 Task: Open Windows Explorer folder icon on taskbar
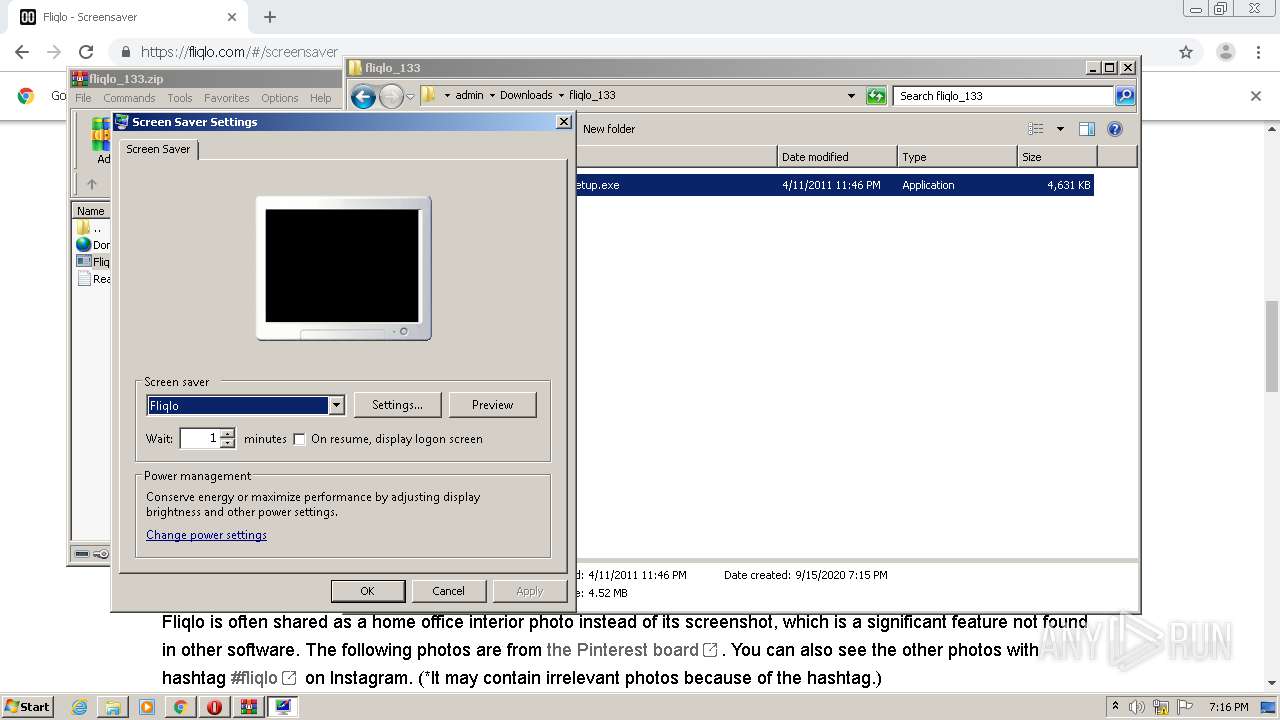(113, 707)
